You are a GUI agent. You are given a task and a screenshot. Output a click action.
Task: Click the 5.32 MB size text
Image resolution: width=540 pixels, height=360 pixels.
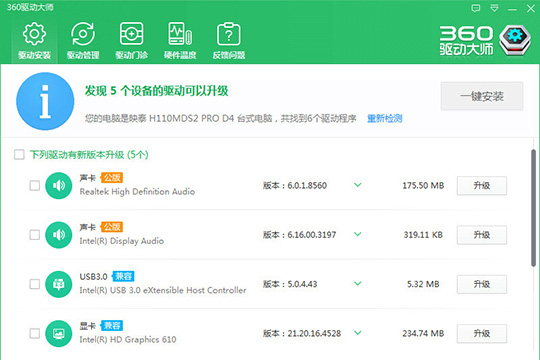(423, 284)
